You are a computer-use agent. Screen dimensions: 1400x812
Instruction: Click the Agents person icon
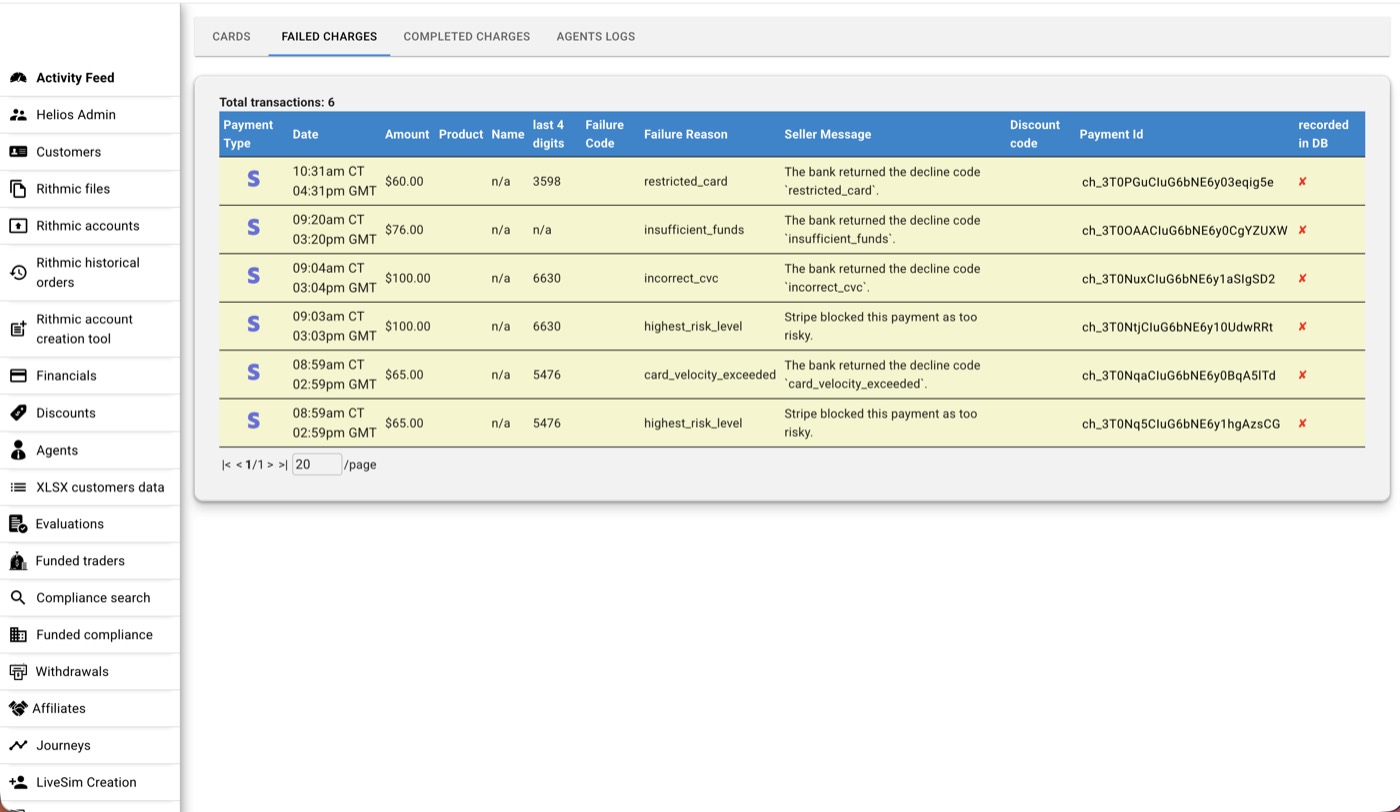[18, 450]
